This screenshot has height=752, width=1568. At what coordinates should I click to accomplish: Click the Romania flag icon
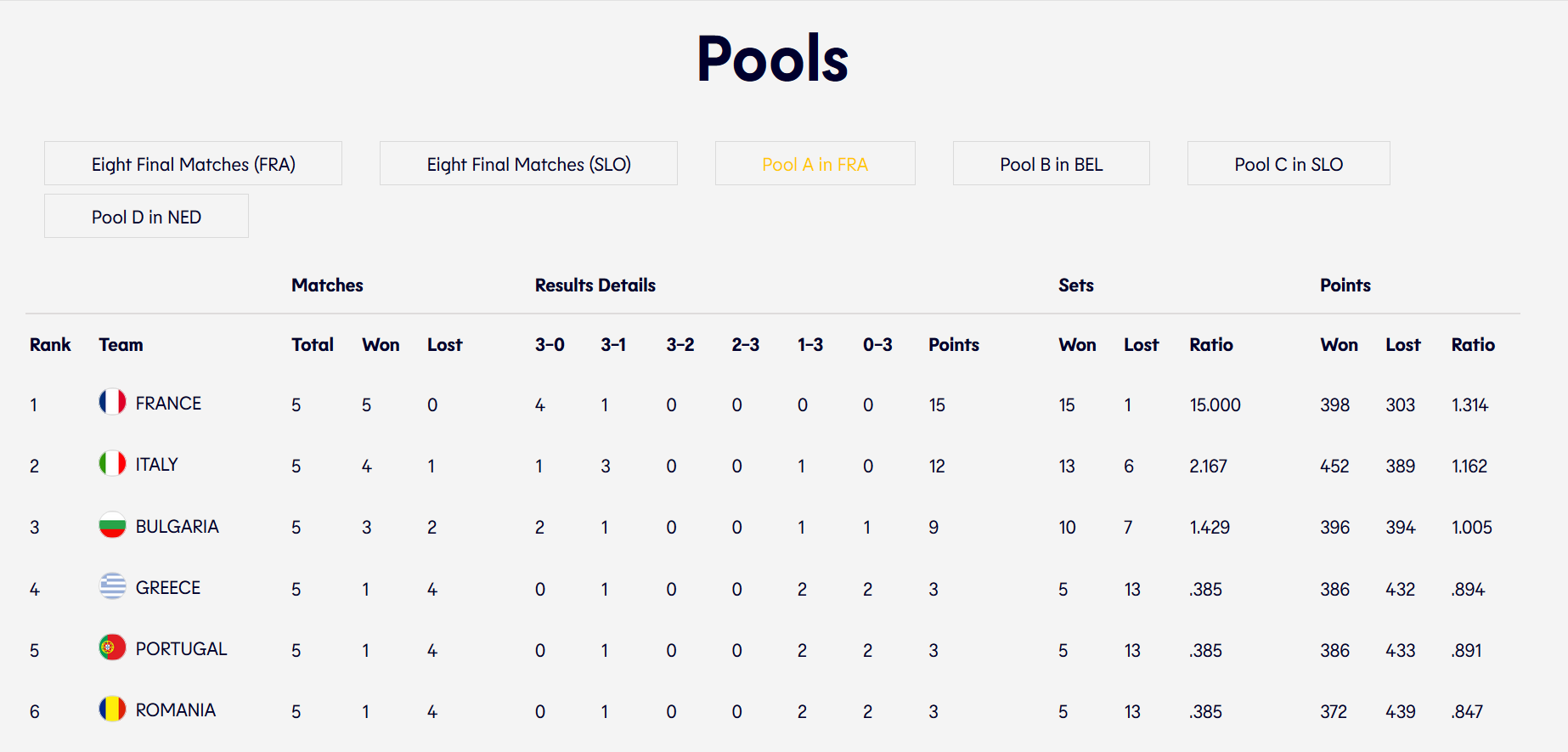(112, 709)
